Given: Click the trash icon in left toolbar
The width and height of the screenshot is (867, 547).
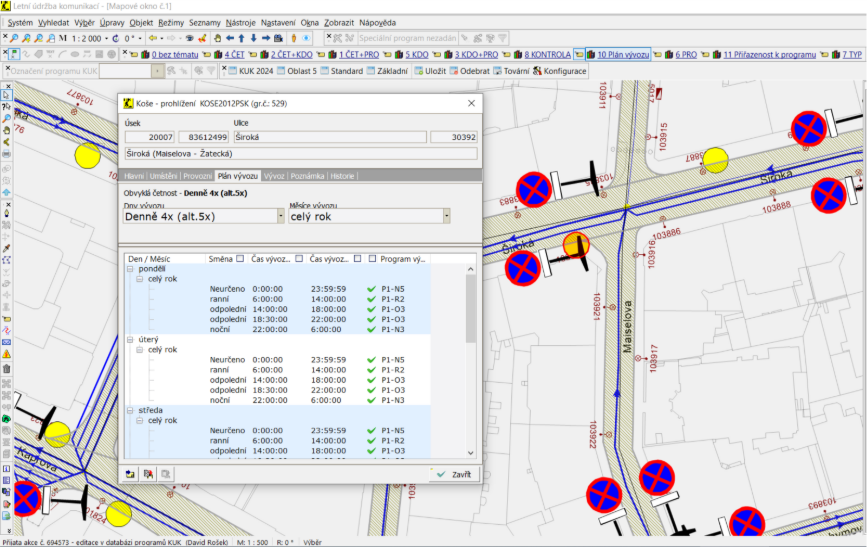Looking at the screenshot, I should (x=6, y=368).
